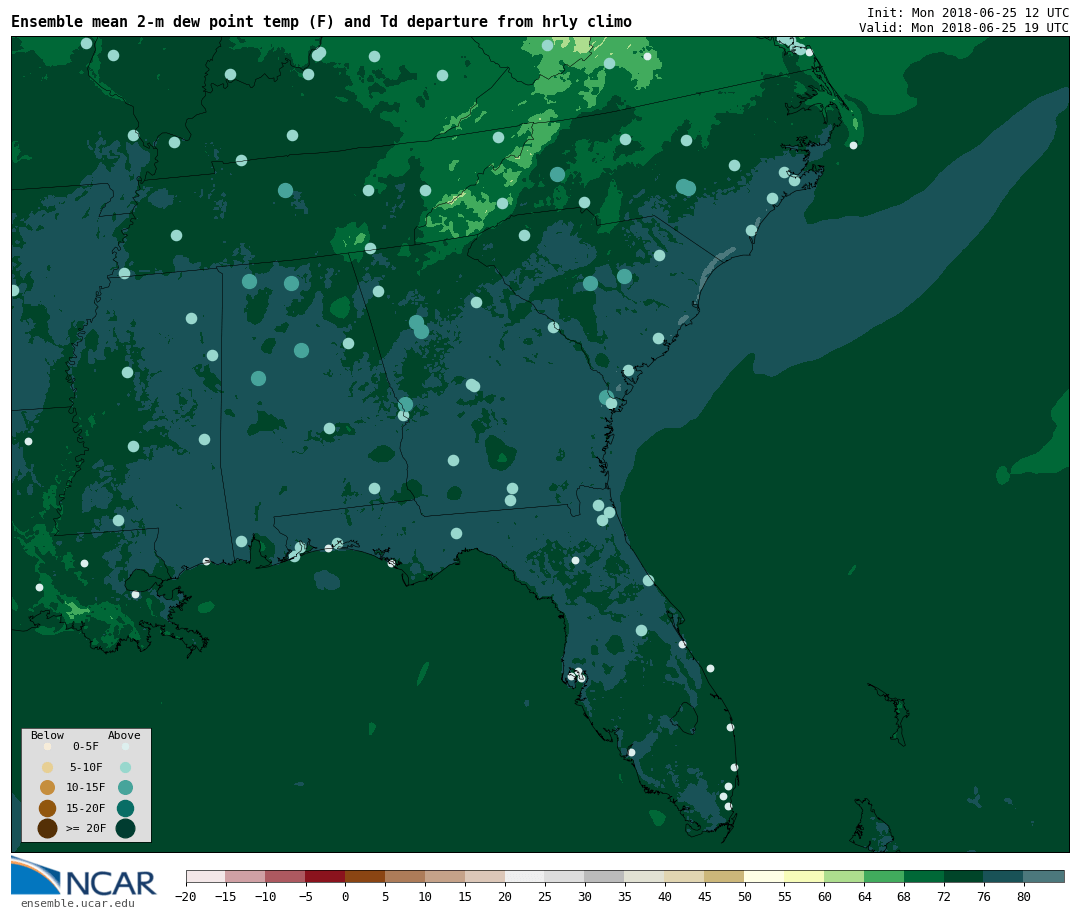Pick the colorbar swatch between 35 and 40

coord(645,876)
